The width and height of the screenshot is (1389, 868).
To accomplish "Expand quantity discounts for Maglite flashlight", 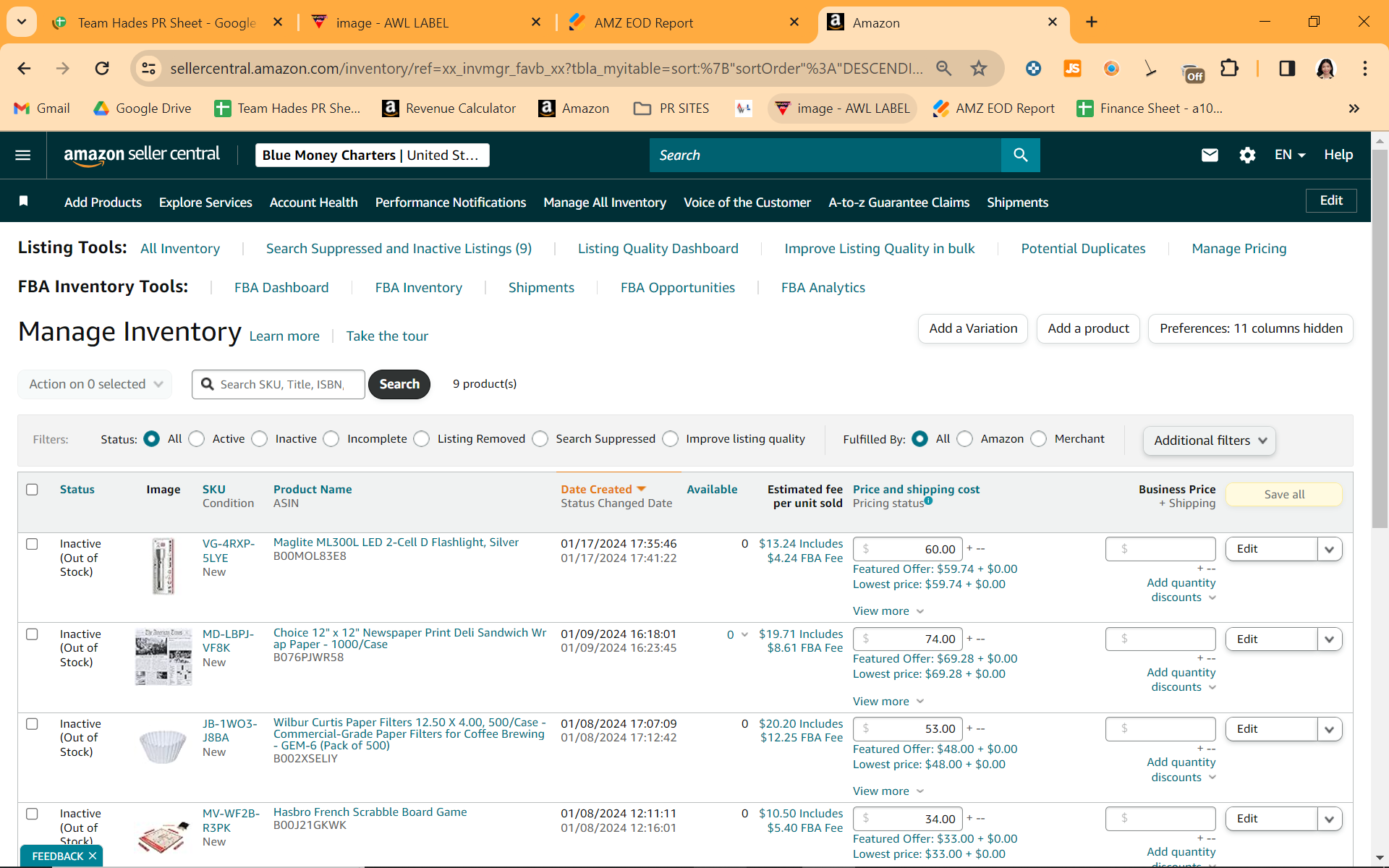I will pyautogui.click(x=1181, y=590).
